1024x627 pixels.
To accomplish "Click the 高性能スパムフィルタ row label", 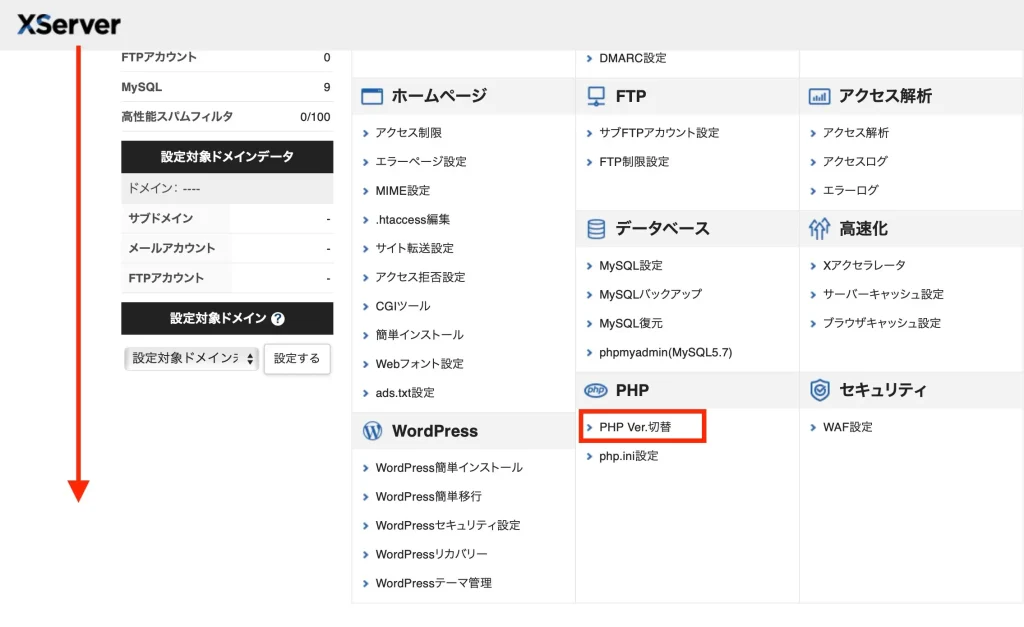I will pyautogui.click(x=177, y=116).
